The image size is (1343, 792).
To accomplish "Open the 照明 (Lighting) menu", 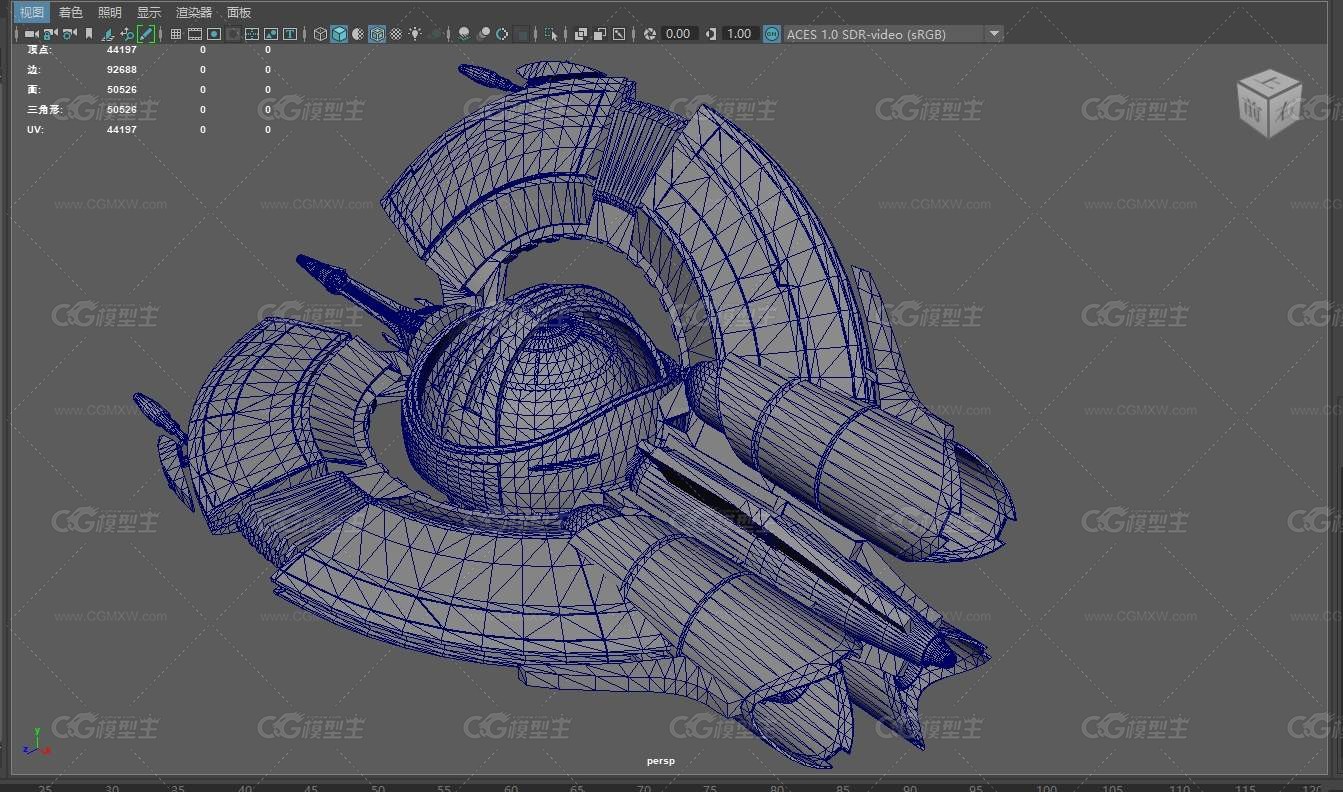I will (x=110, y=12).
